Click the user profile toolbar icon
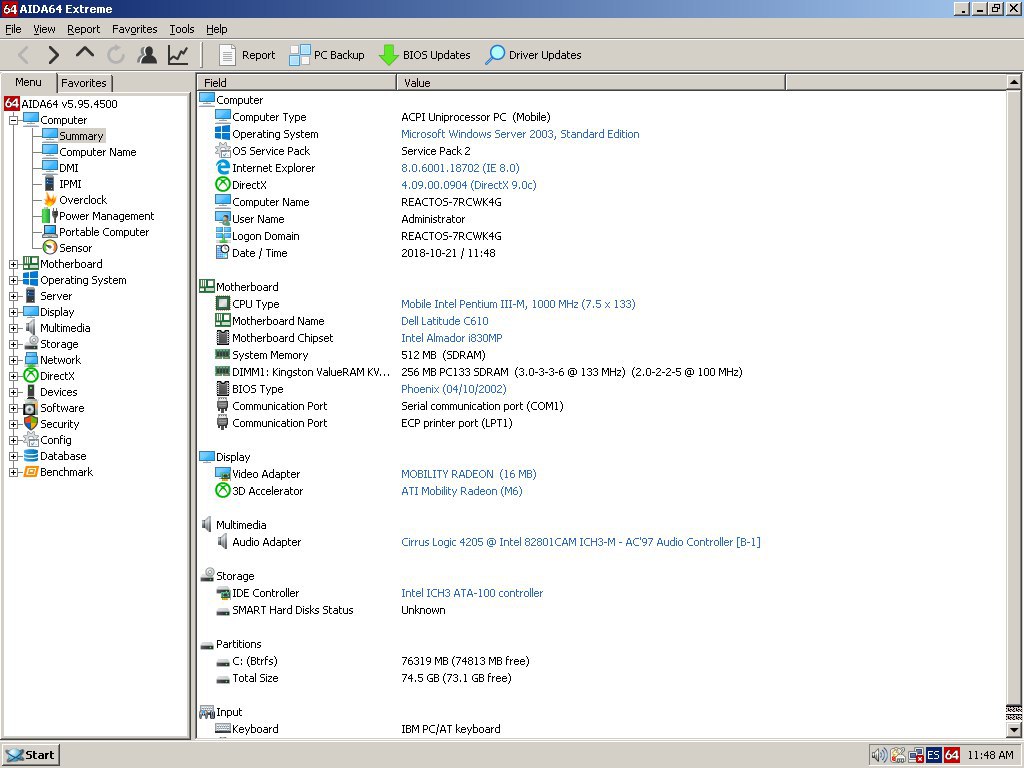 (x=147, y=55)
